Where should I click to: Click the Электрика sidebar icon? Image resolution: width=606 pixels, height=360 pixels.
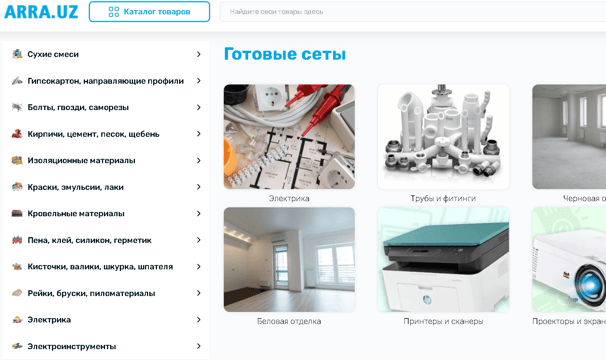tap(17, 320)
